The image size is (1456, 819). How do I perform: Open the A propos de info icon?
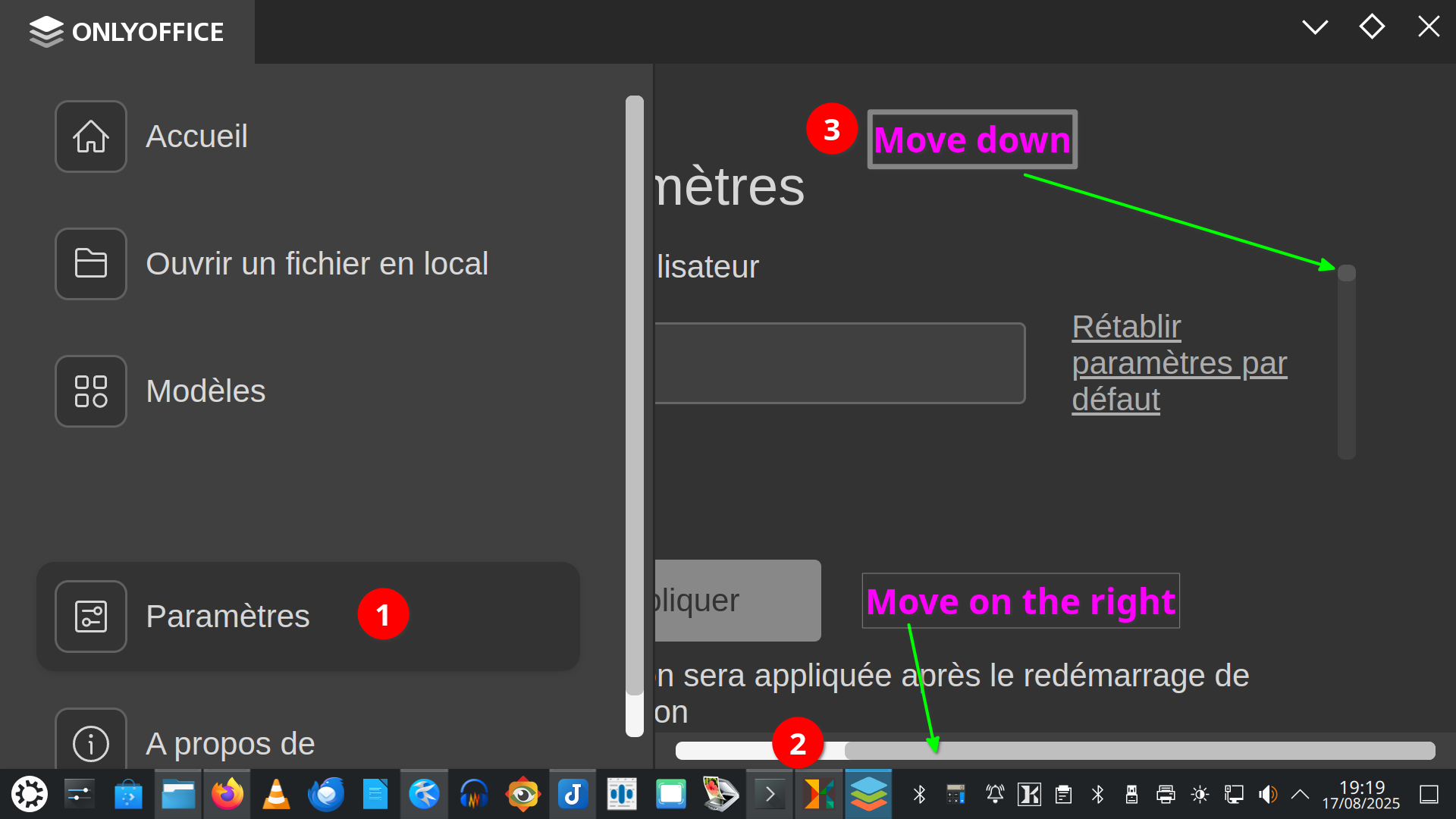[x=90, y=743]
